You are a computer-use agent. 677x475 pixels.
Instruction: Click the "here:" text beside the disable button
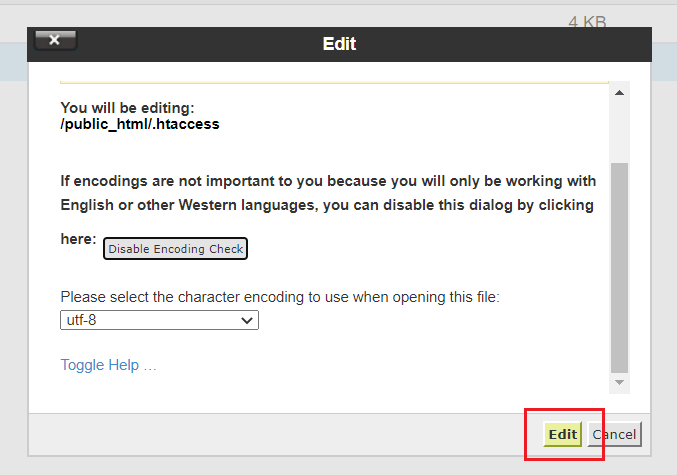coord(78,240)
